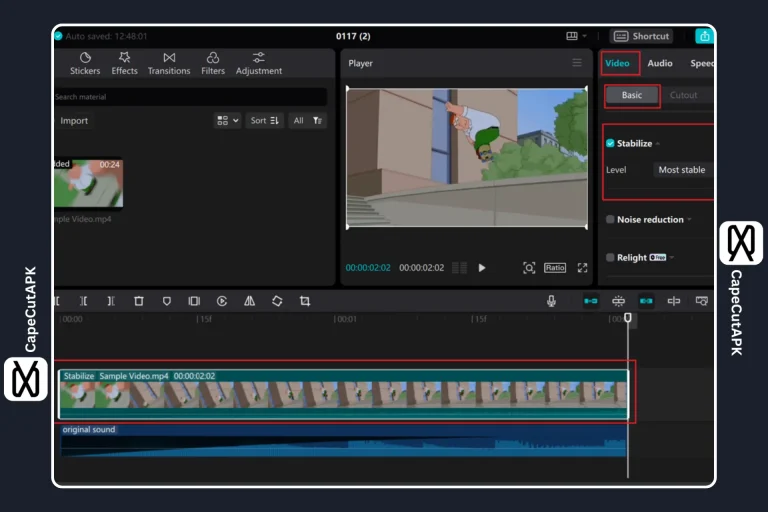Uncheck the Stabilize checkbox
This screenshot has width=768, height=512.
(610, 143)
